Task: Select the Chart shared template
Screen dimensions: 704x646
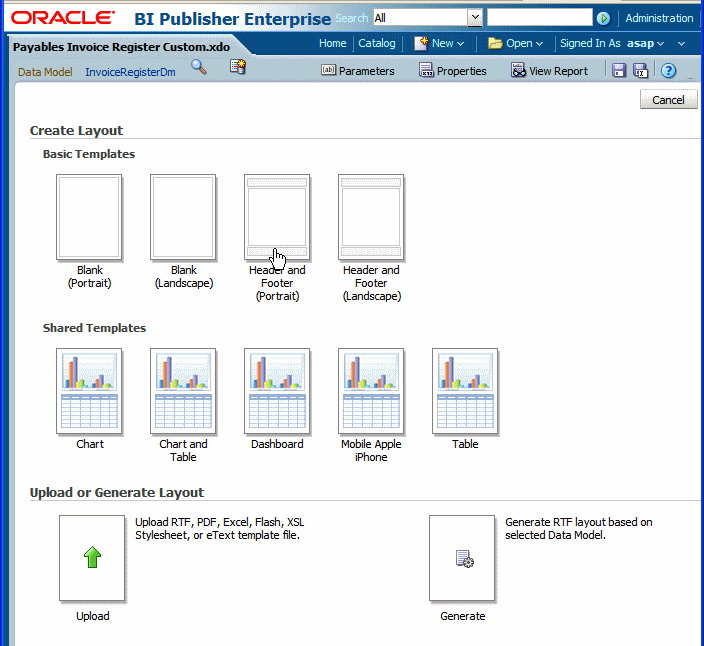Action: coord(89,391)
